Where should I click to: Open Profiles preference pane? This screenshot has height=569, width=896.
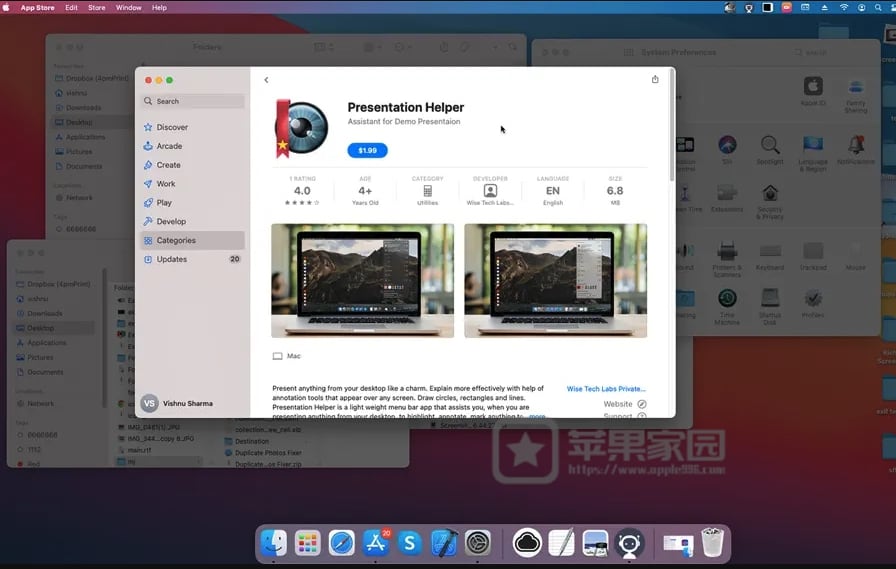pyautogui.click(x=813, y=303)
